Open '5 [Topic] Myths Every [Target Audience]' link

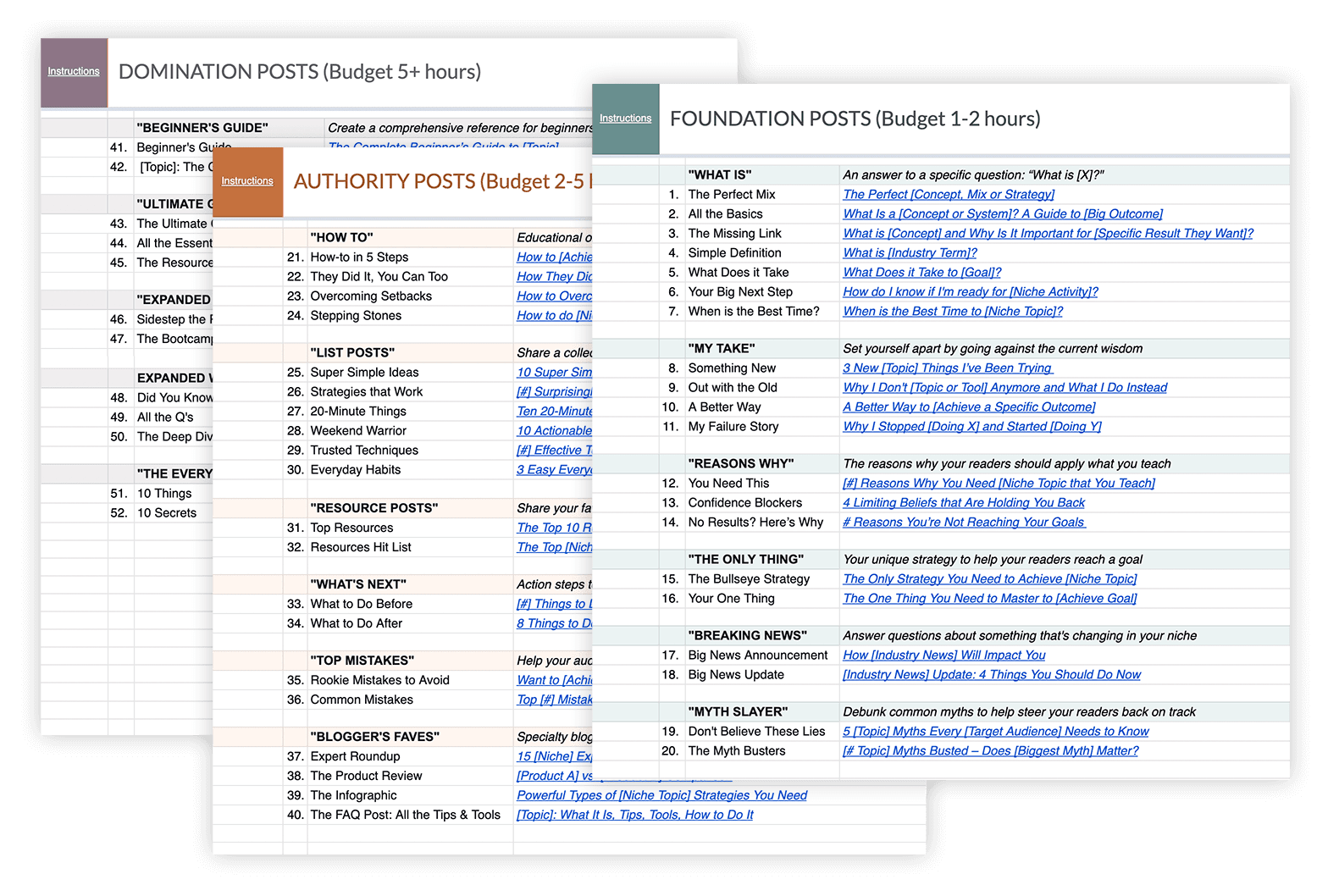pos(995,732)
